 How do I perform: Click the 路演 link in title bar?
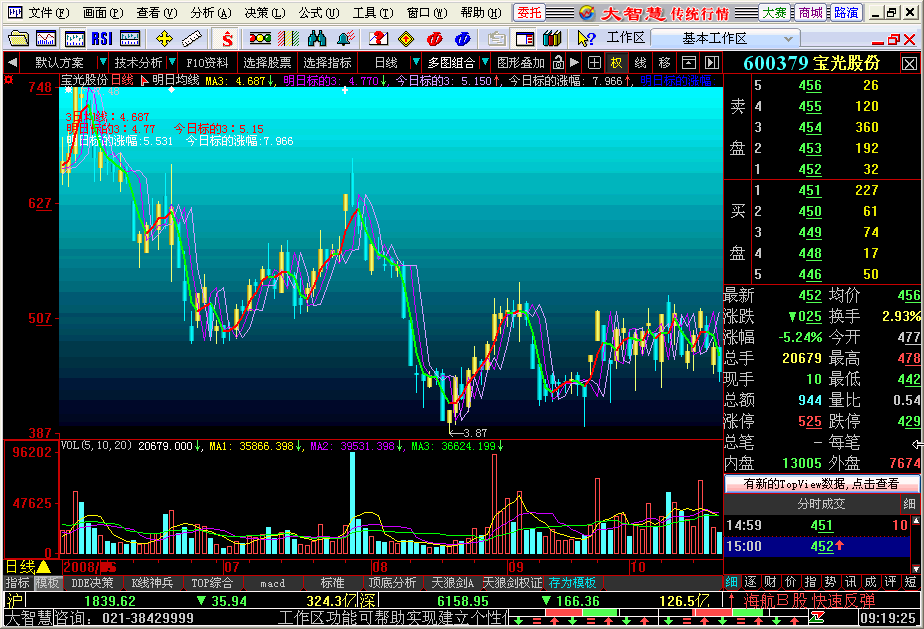tap(846, 12)
